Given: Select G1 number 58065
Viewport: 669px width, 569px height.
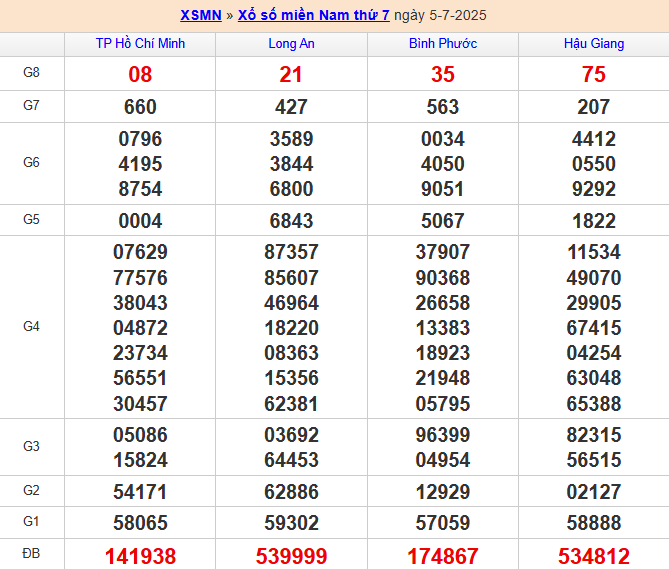Looking at the screenshot, I should [140, 523].
